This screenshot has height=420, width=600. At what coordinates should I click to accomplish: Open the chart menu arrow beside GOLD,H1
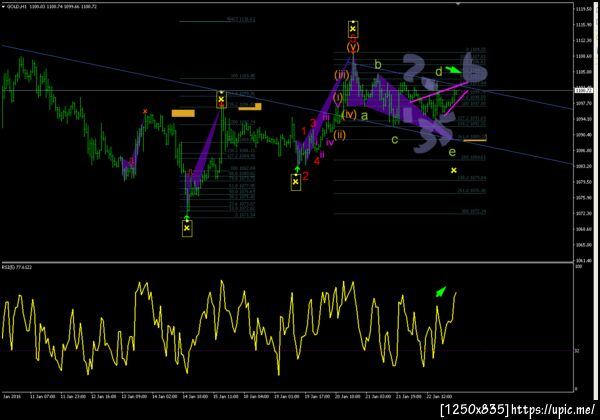tap(3, 7)
